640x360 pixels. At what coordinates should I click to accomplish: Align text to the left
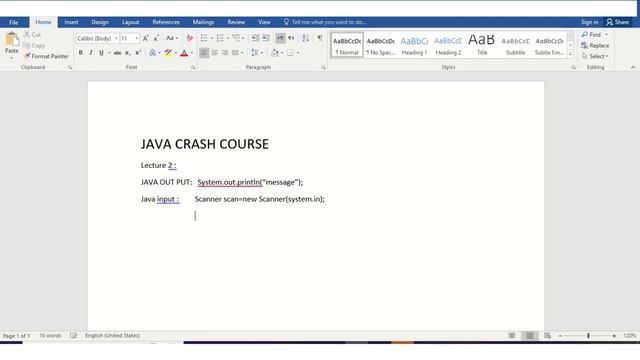pyautogui.click(x=204, y=53)
